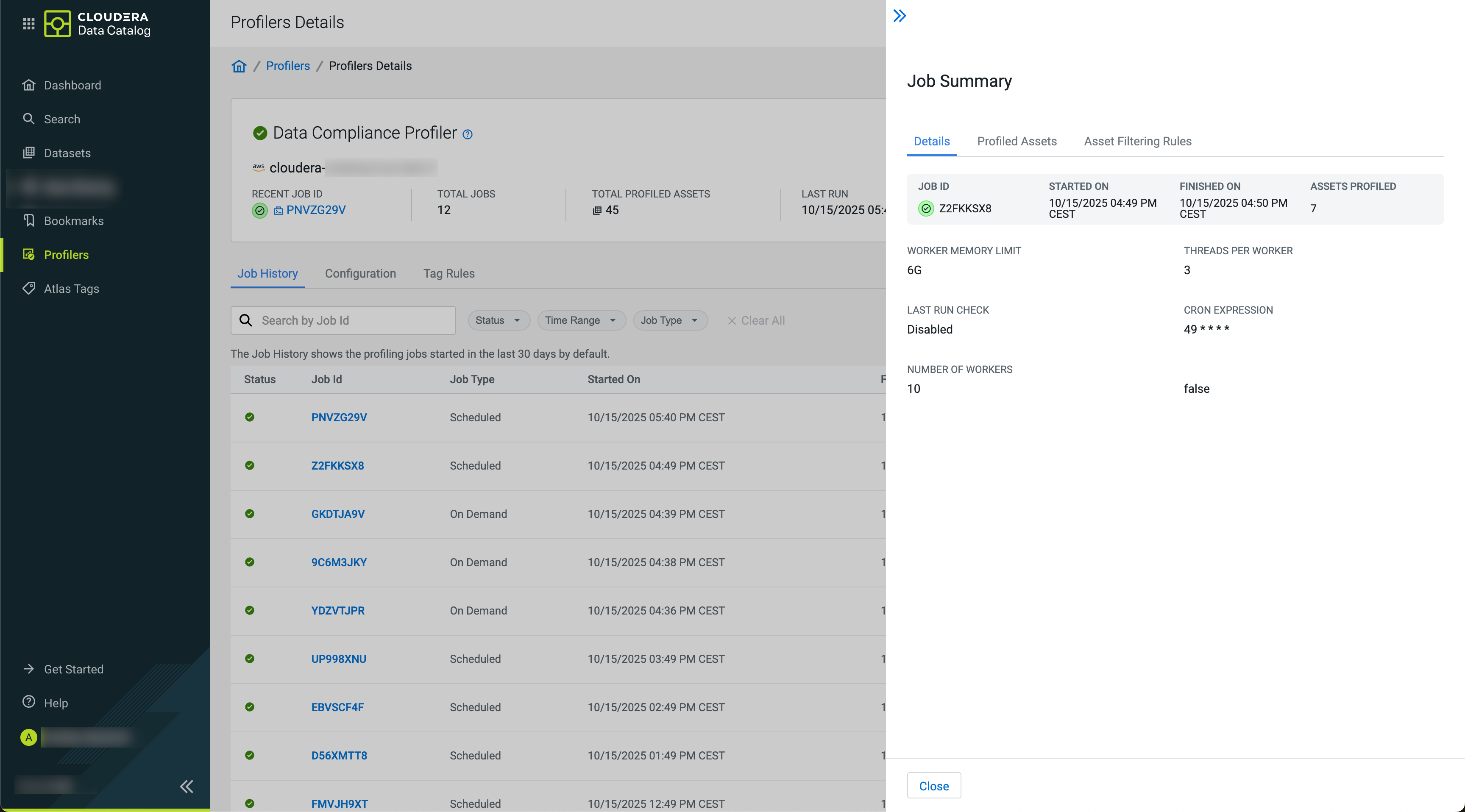The width and height of the screenshot is (1465, 812).
Task: Expand the Time Range filter
Action: click(581, 320)
